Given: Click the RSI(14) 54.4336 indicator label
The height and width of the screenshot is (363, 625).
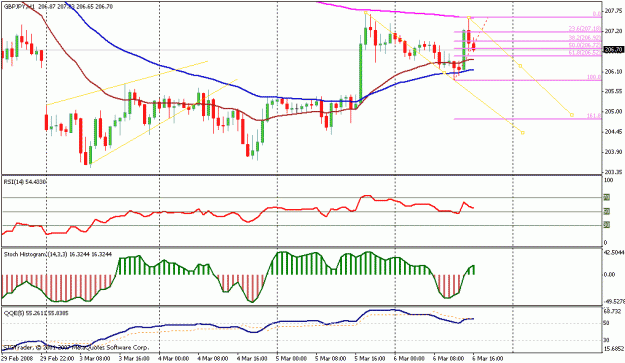Looking at the screenshot, I should click(x=25, y=182).
